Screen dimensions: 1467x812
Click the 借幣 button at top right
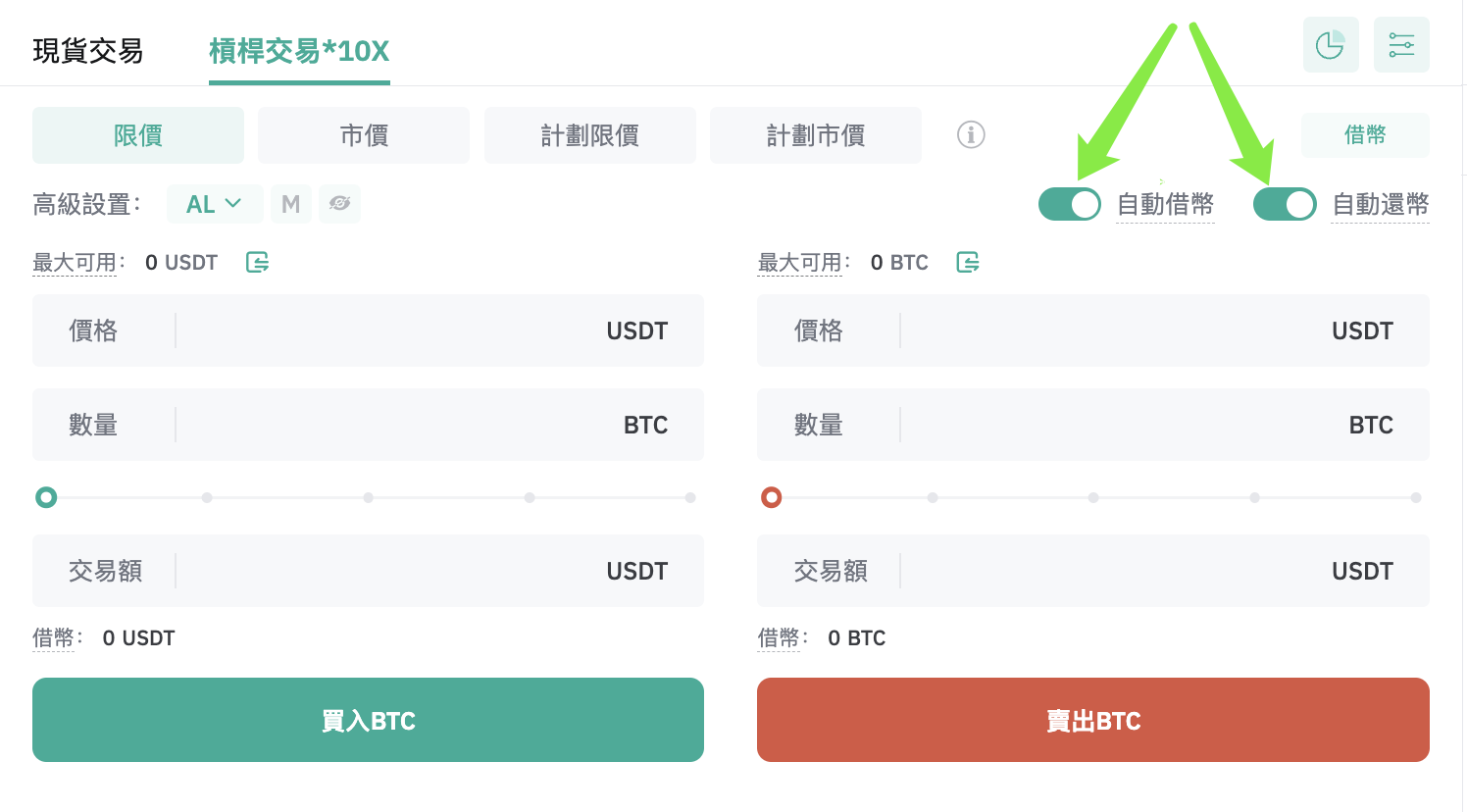coord(1365,135)
